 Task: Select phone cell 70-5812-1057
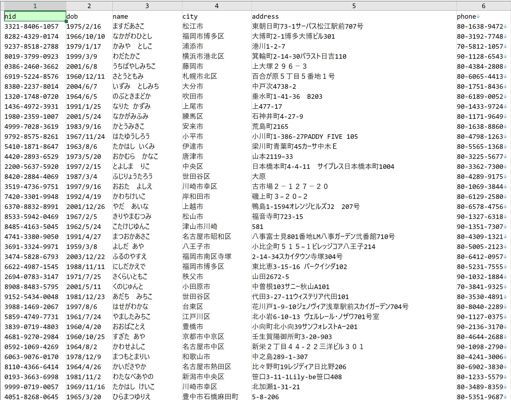click(x=483, y=46)
